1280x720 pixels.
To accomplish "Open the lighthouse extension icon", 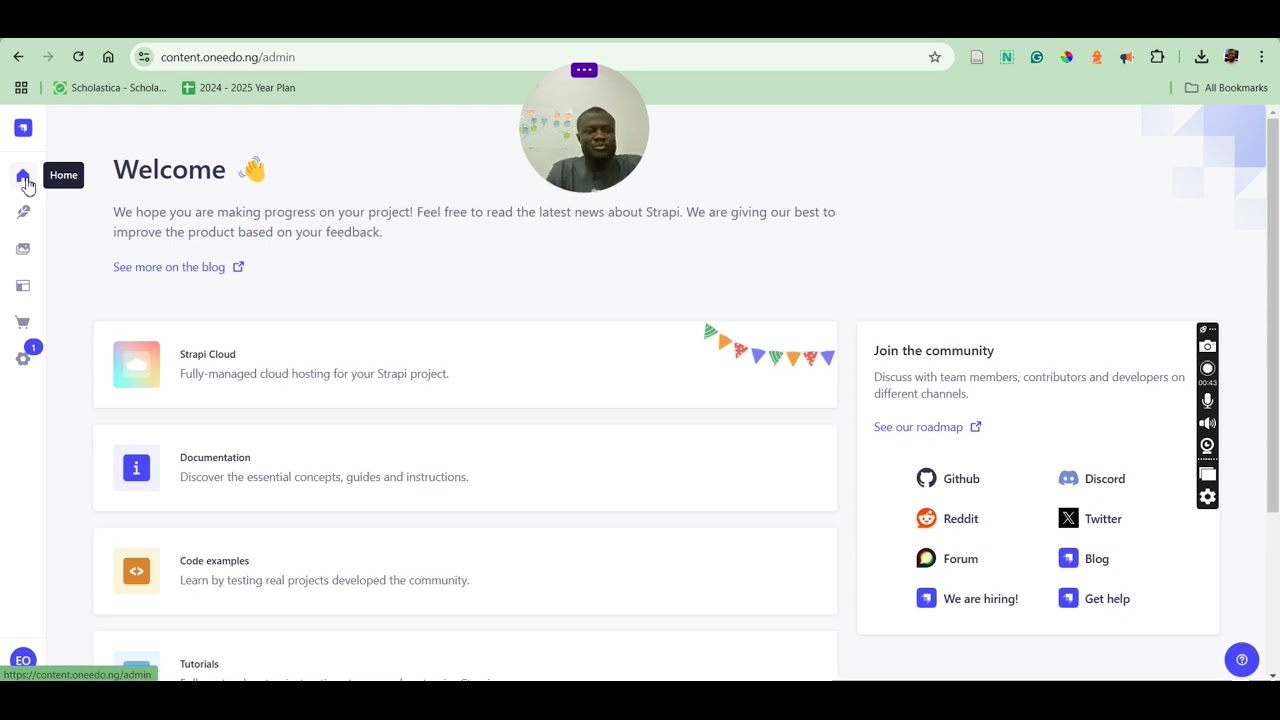I will pyautogui.click(x=1097, y=57).
